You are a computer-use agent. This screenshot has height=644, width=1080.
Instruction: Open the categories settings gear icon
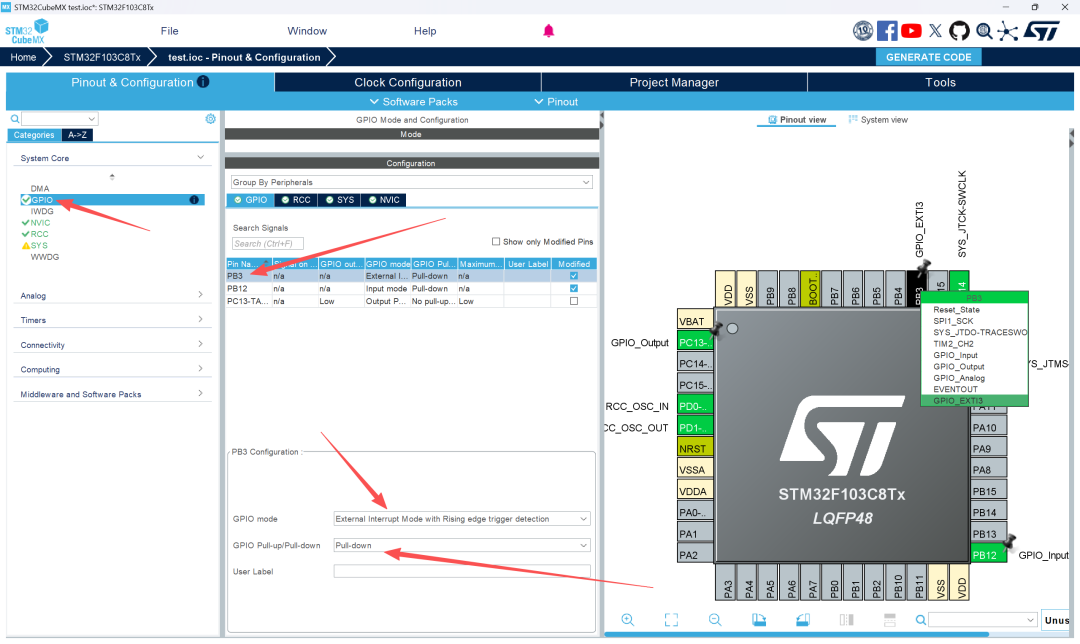211,118
